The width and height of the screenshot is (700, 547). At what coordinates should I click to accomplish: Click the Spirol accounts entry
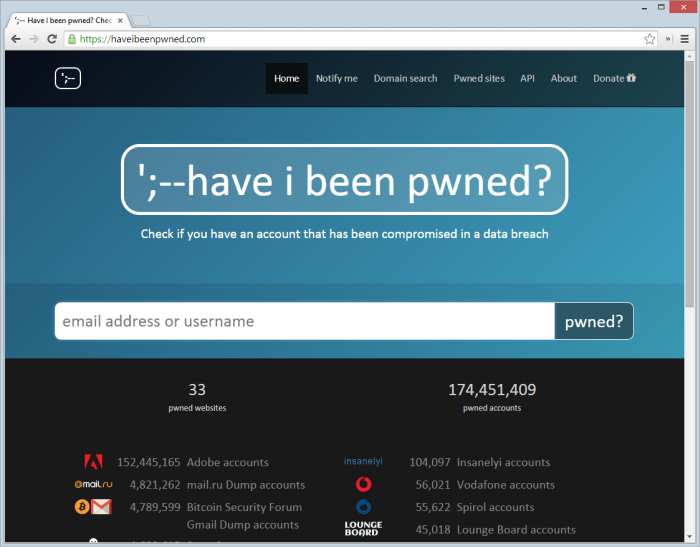(x=495, y=507)
